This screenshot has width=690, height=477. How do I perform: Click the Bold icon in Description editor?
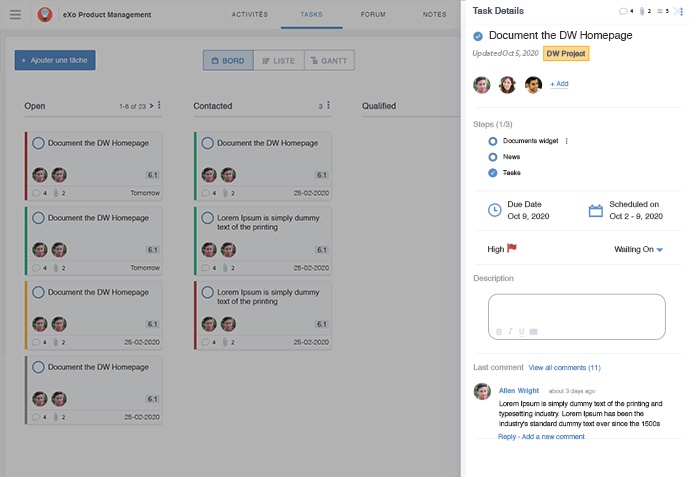coord(499,331)
